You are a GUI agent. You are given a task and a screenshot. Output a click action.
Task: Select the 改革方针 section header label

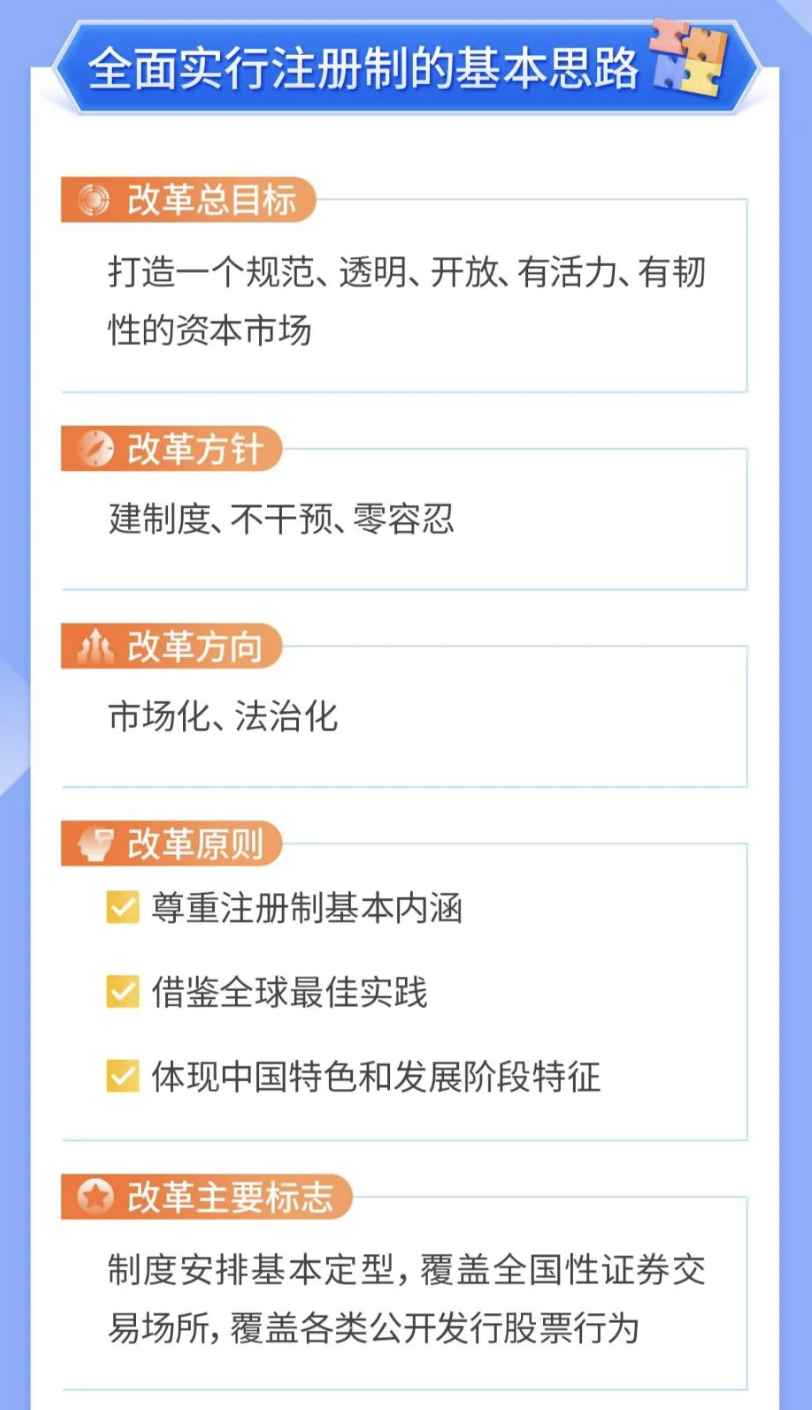tap(195, 449)
